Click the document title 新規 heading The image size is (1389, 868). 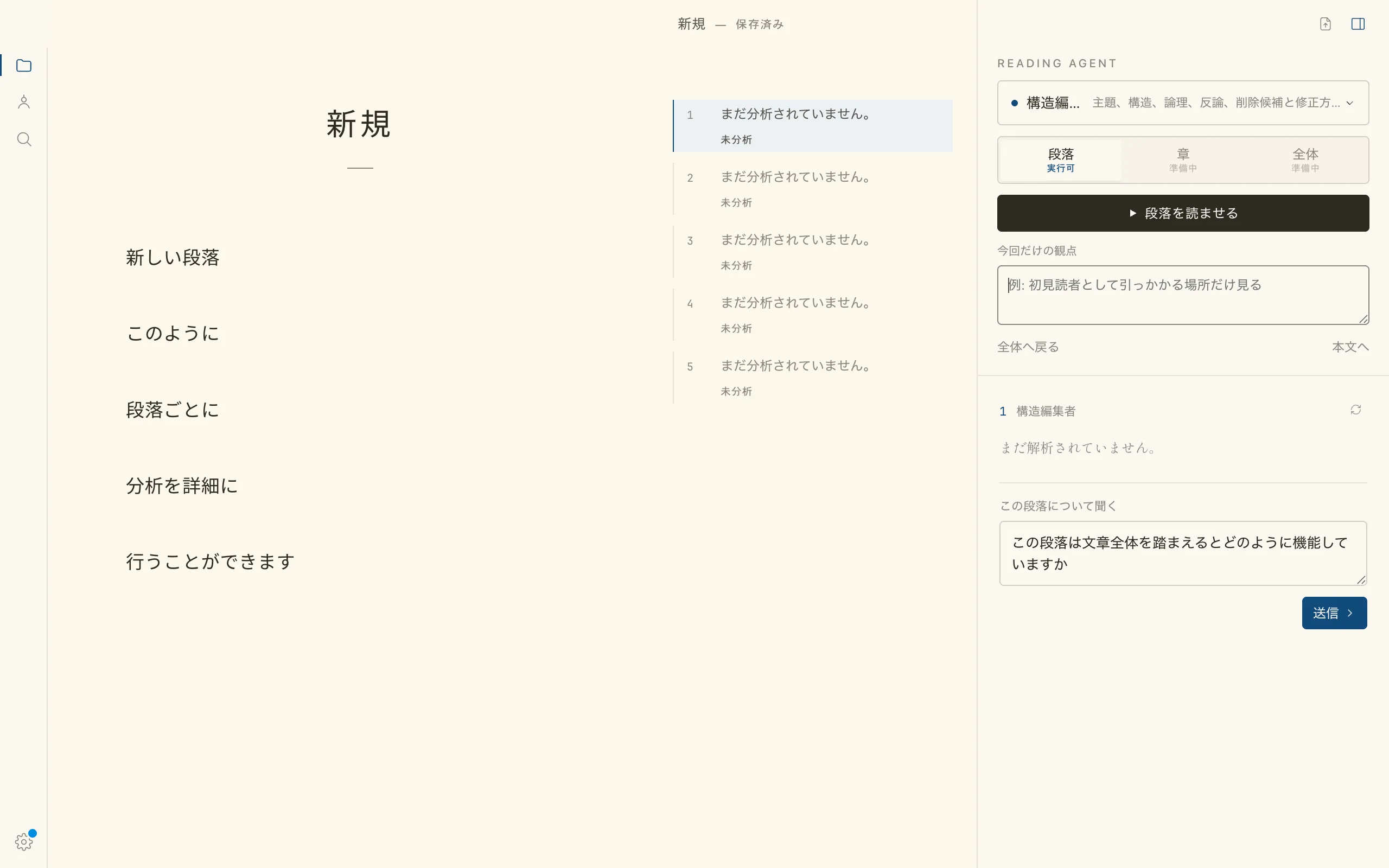pyautogui.click(x=359, y=124)
